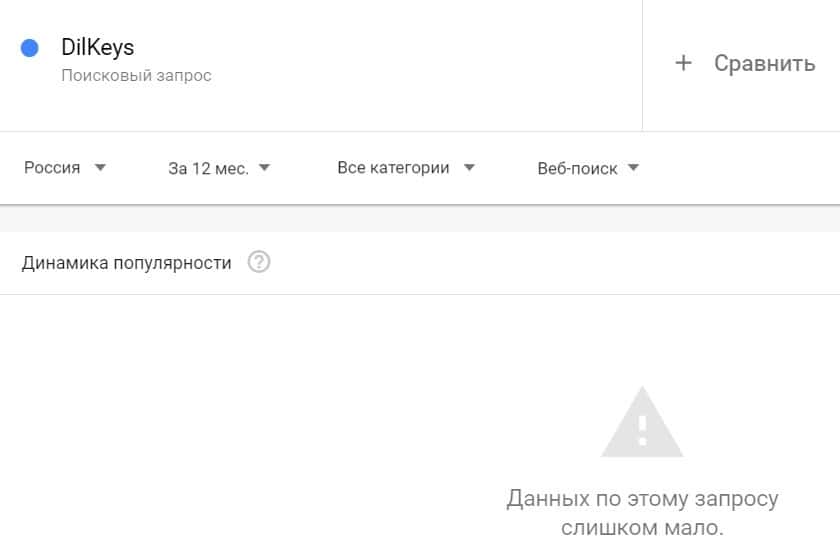Click the warning triangle icon
The image size is (840, 550).
point(642,423)
